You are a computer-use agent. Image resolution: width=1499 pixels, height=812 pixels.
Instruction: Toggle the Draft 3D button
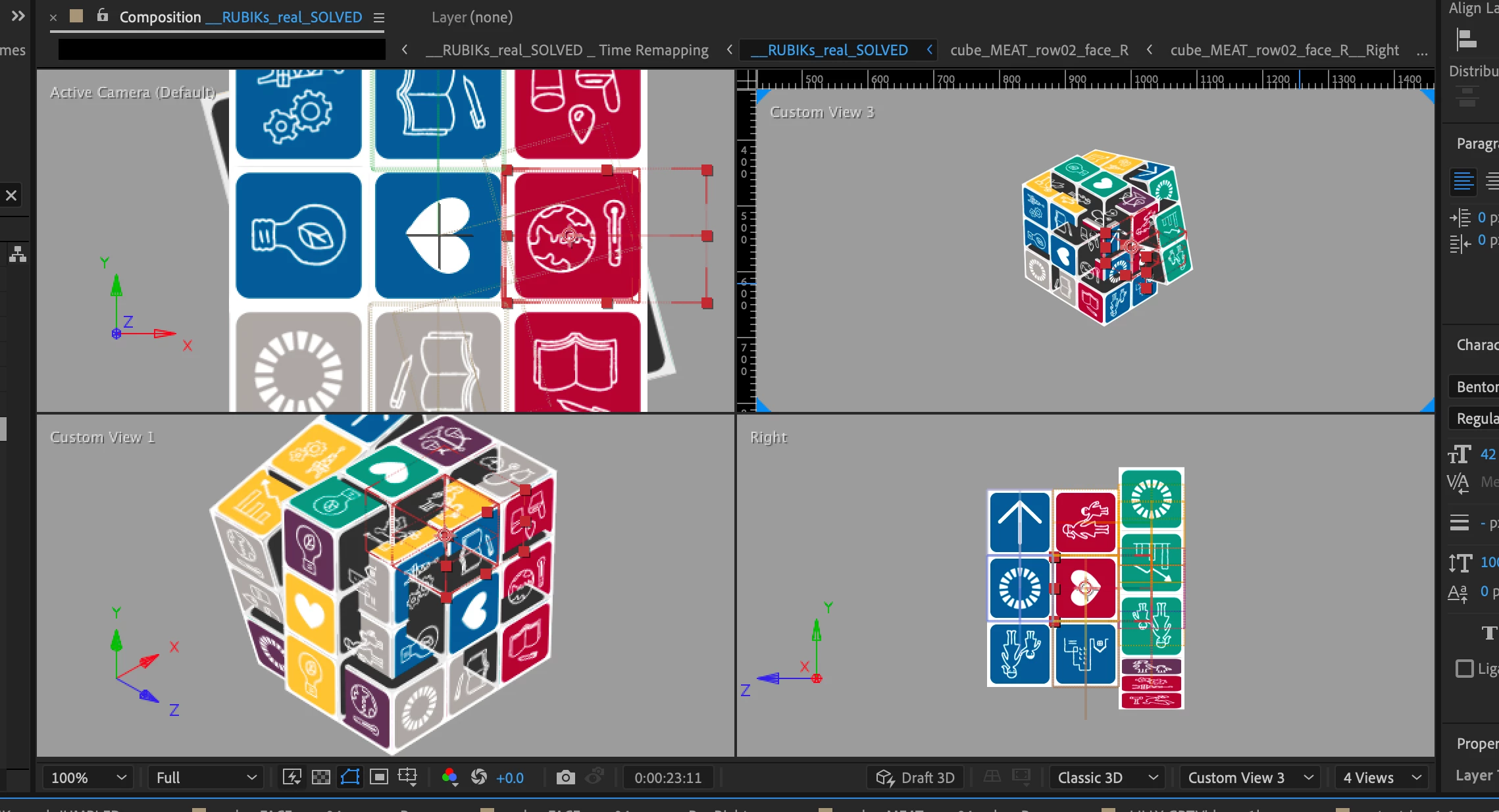[x=915, y=778]
